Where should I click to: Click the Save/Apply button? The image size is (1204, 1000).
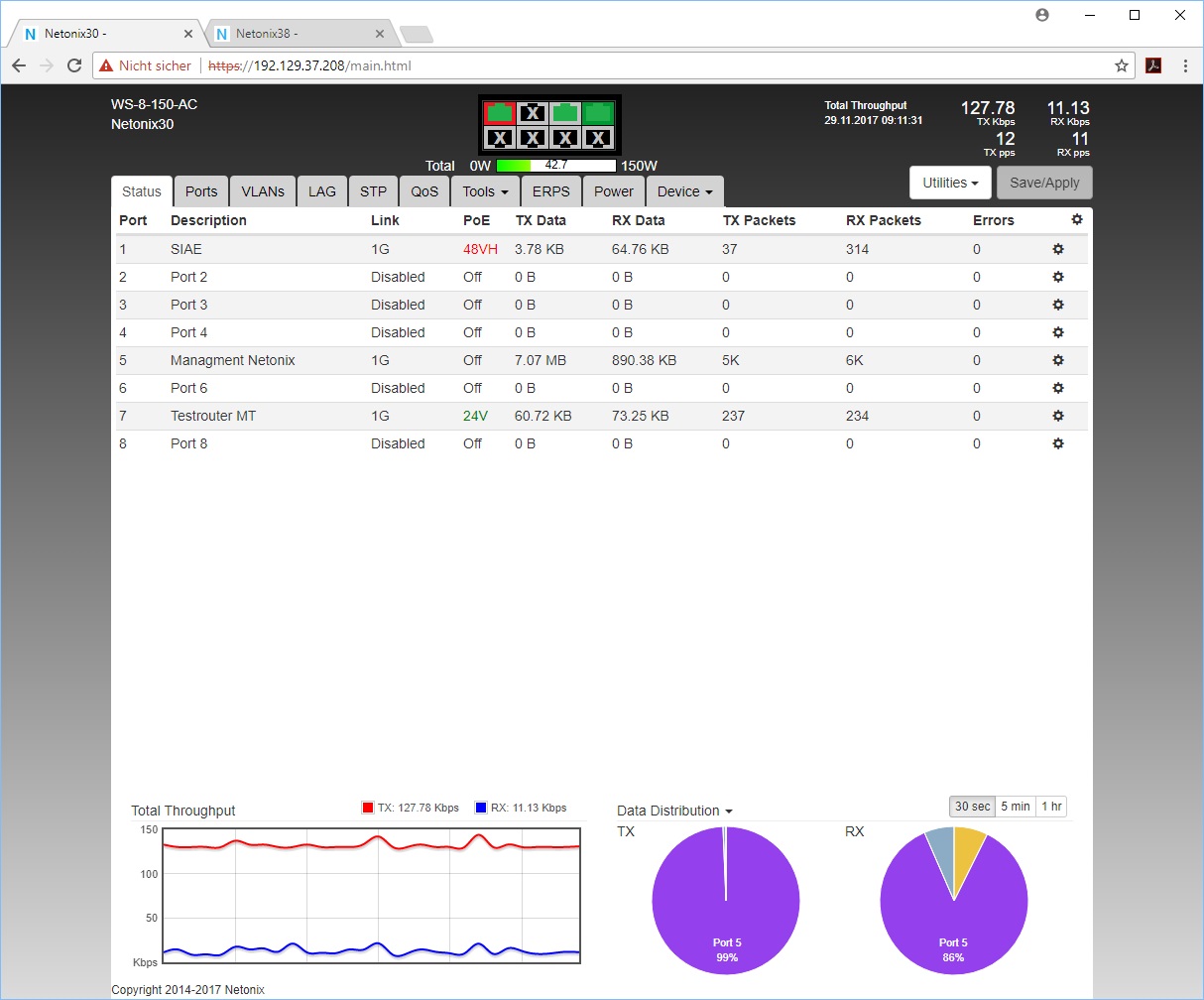coord(1044,183)
